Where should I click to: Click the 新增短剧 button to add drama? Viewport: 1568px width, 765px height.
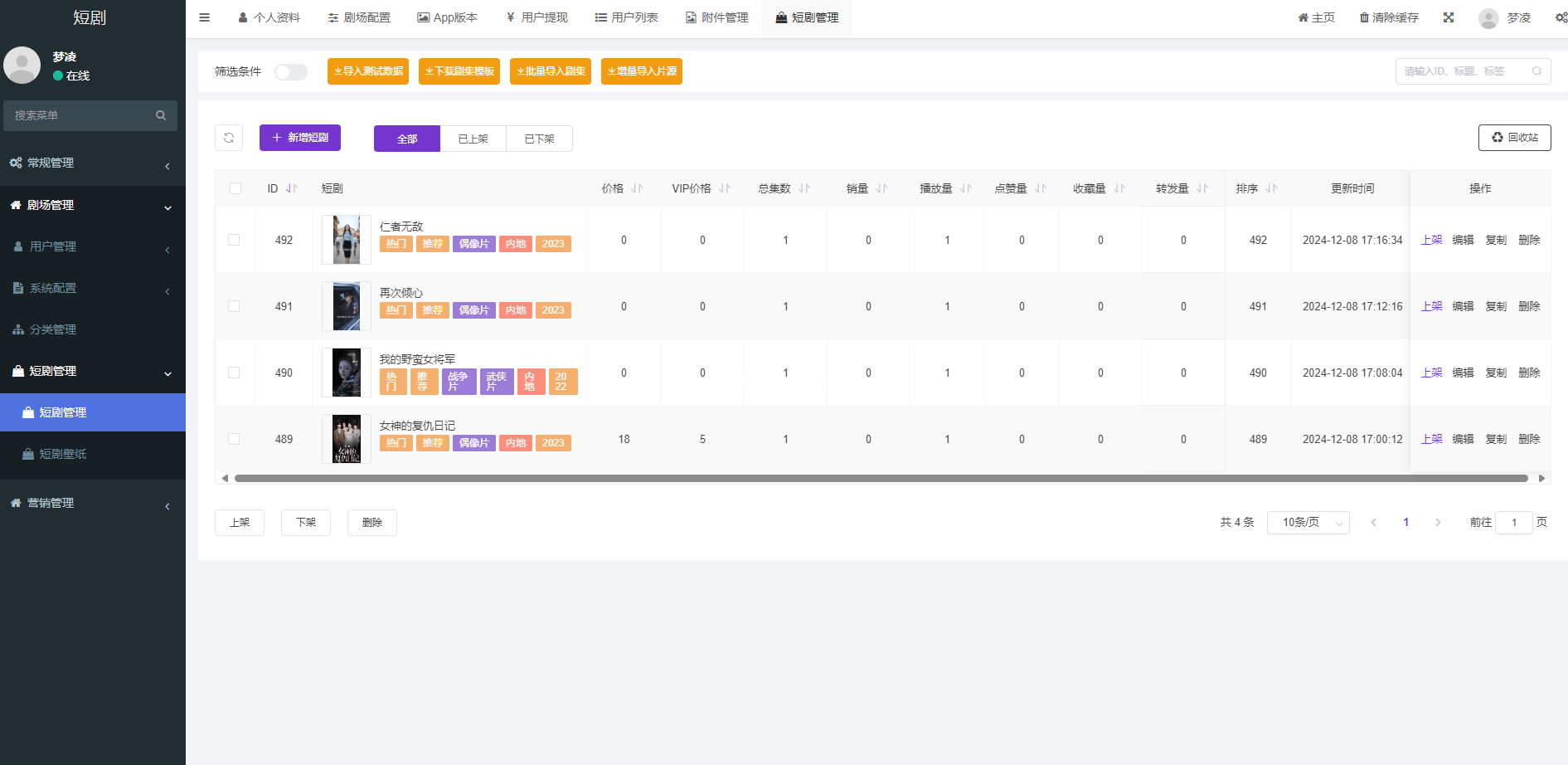(300, 138)
